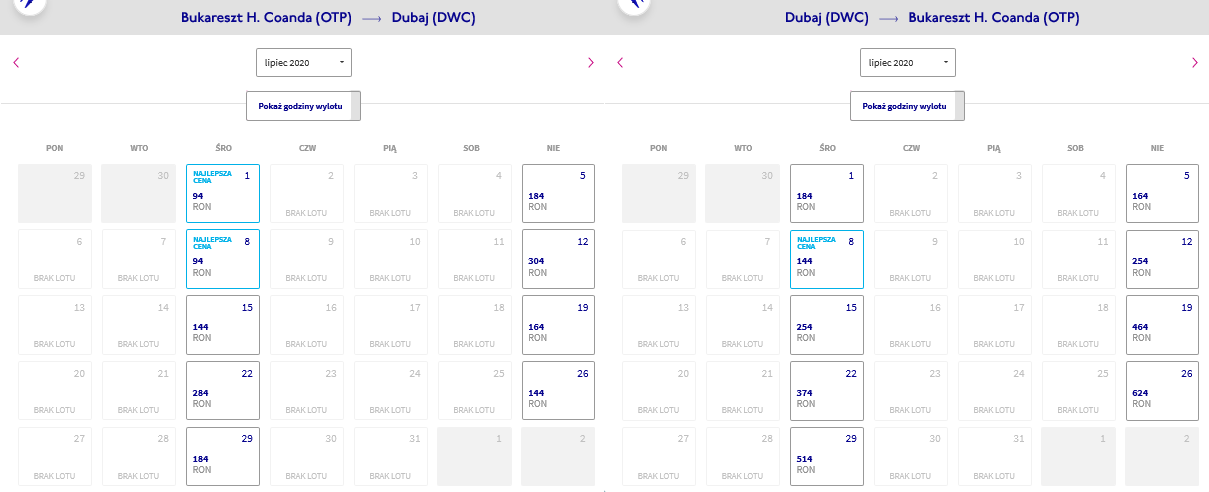Viewport: 1209px width, 492px height.
Task: Open return 'lipiec 2020' month dropdown
Action: point(908,62)
